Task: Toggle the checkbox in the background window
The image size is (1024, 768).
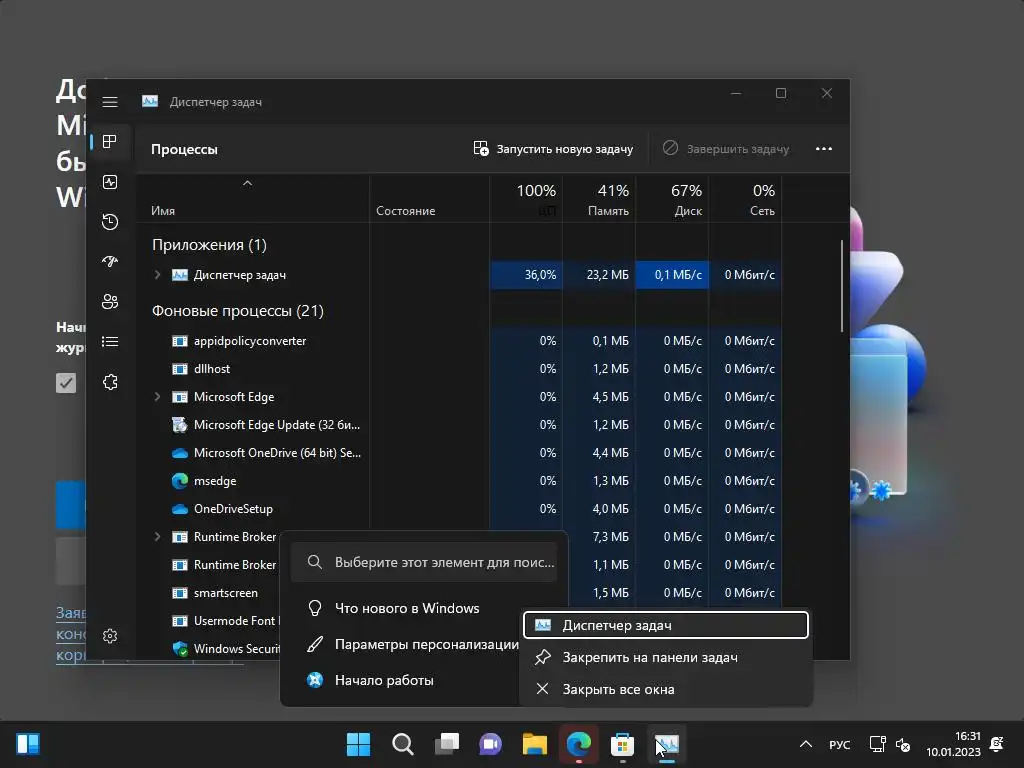Action: 66,383
